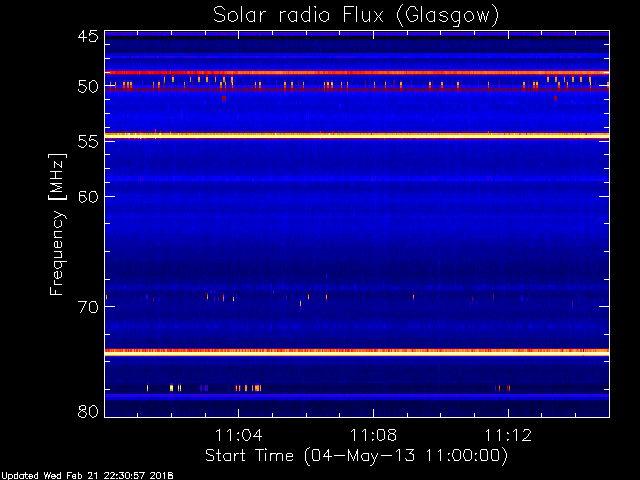Click the '11:08' time tick label
640x480 pixels.
point(373,435)
